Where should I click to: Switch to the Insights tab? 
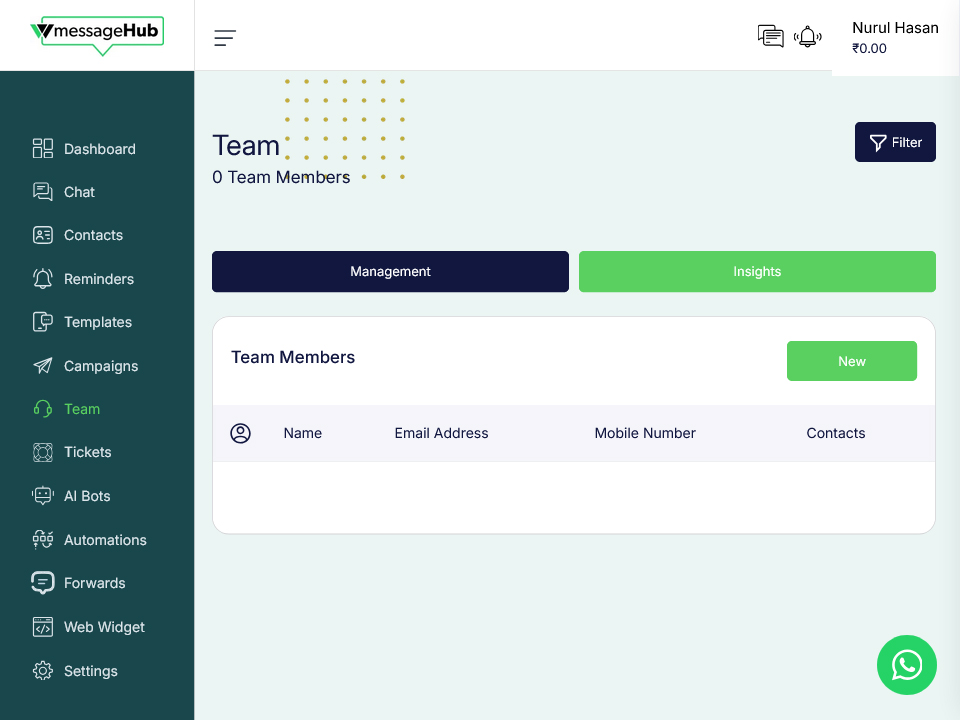tap(757, 272)
